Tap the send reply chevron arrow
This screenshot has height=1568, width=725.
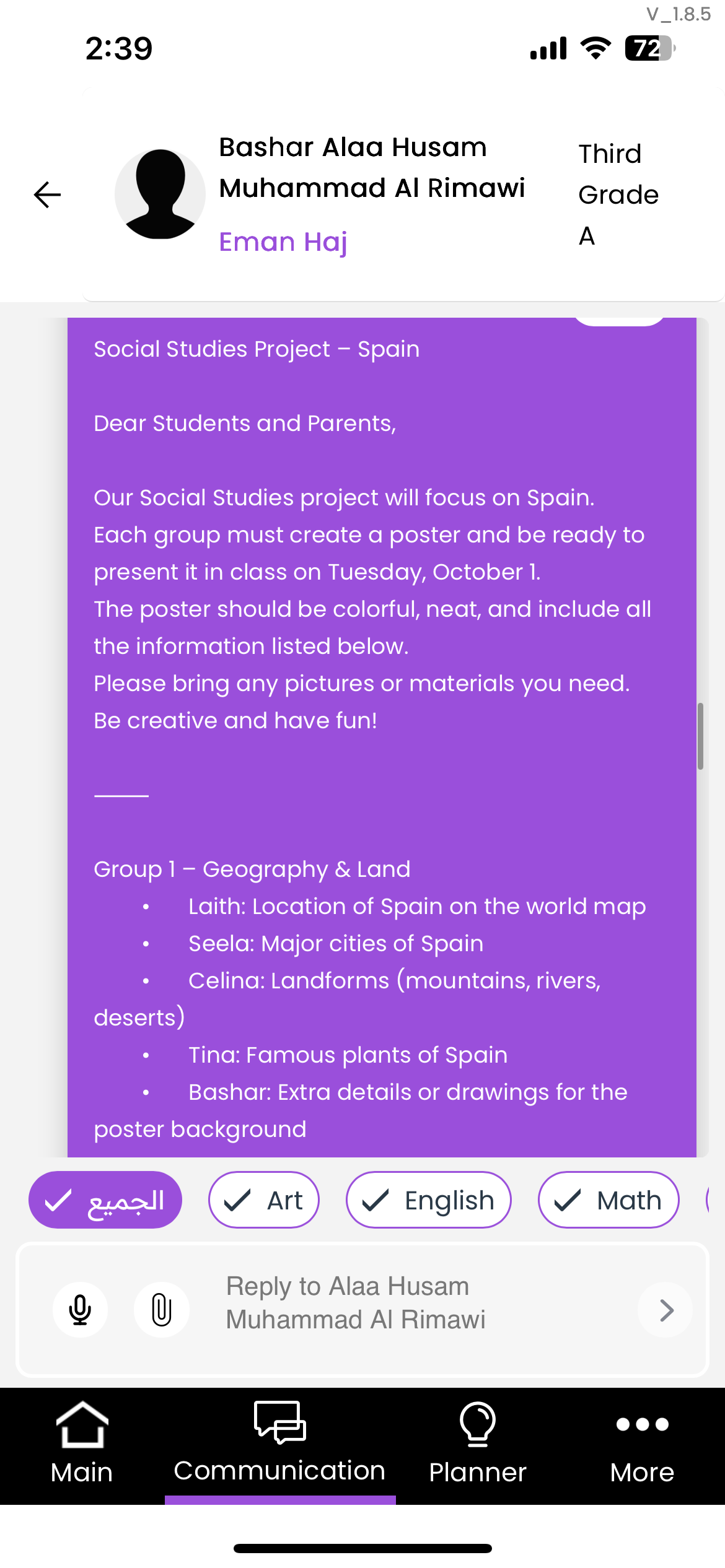point(666,1310)
